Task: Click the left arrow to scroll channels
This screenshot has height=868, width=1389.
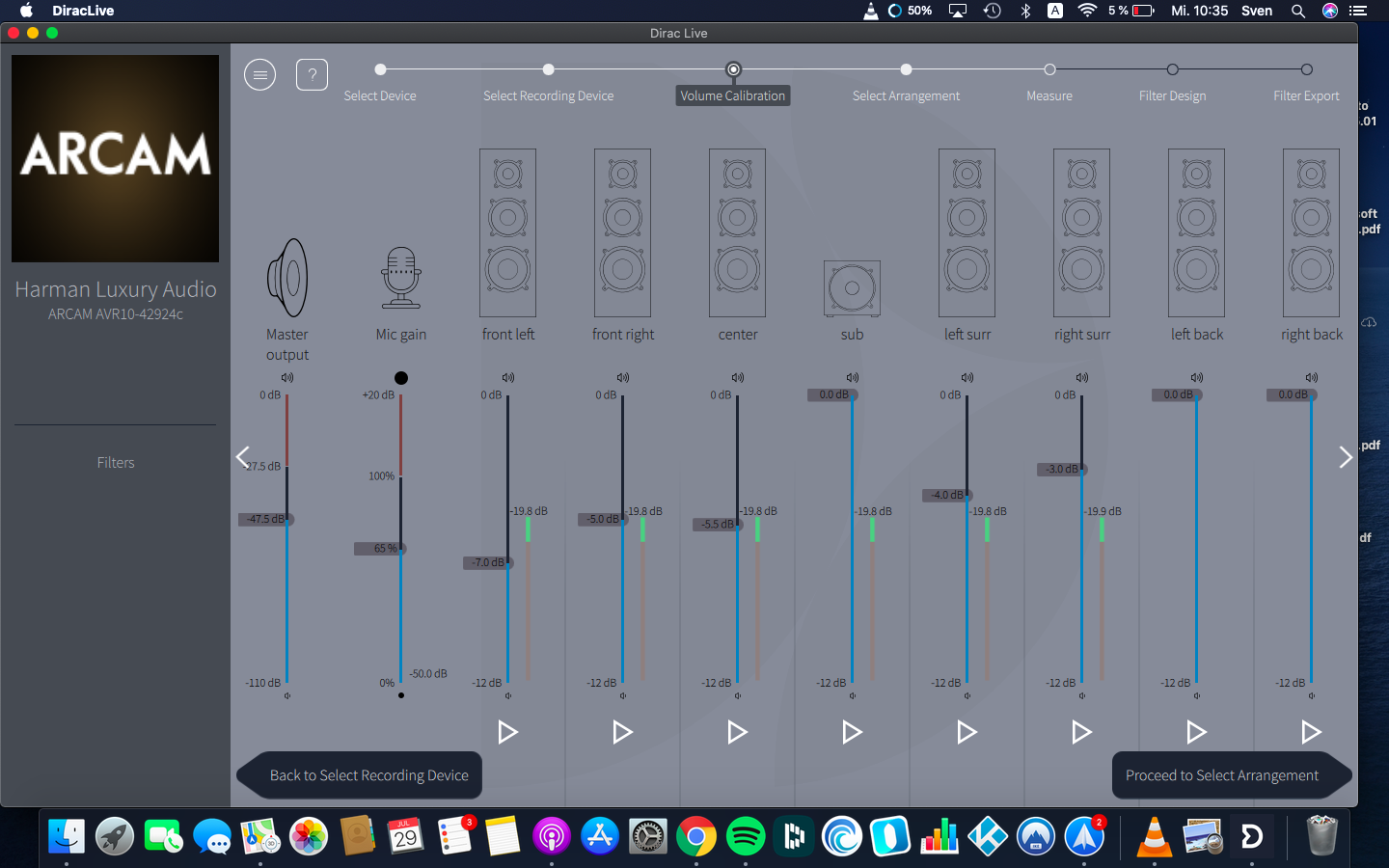Action: [243, 457]
